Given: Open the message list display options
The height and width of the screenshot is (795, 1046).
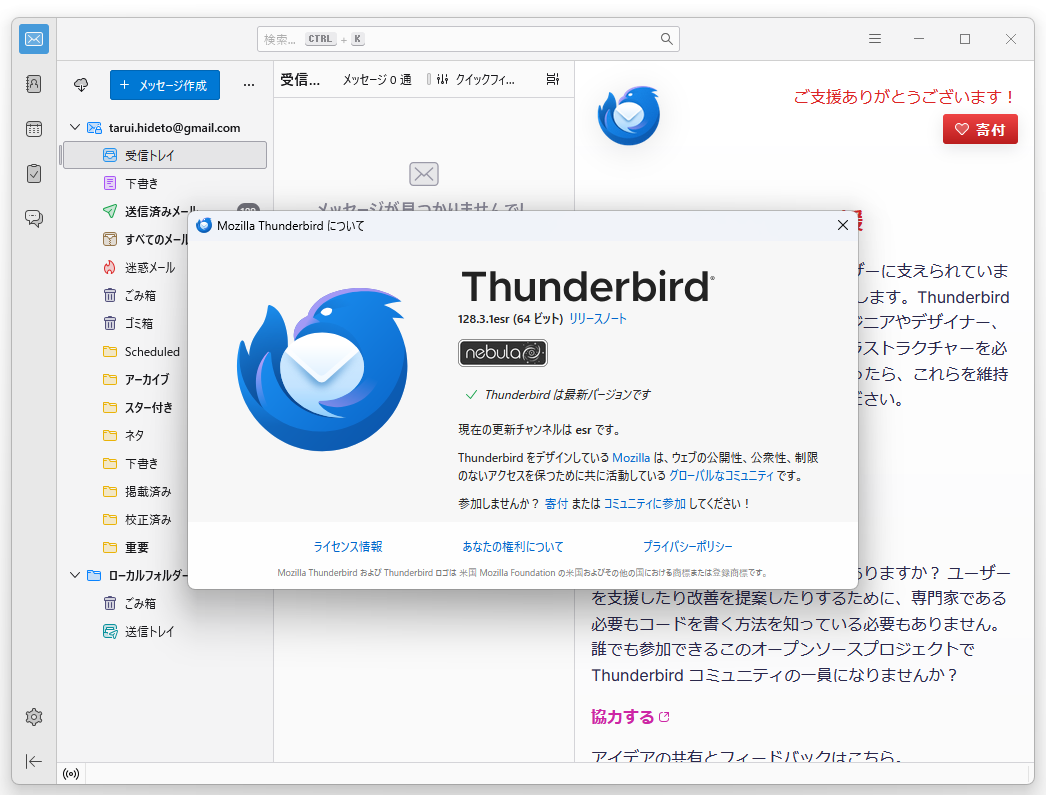Looking at the screenshot, I should 551,79.
